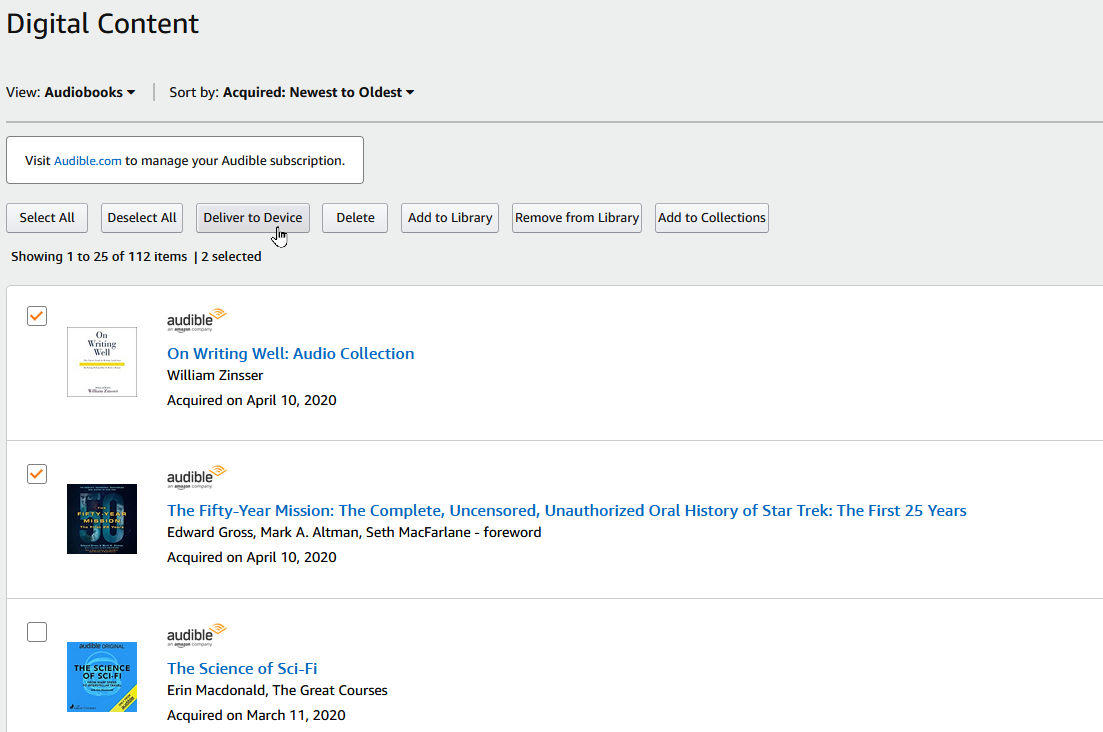1103x732 pixels.
Task: Open The Science of Sci-Fi cover thumbnail
Action: coord(102,677)
